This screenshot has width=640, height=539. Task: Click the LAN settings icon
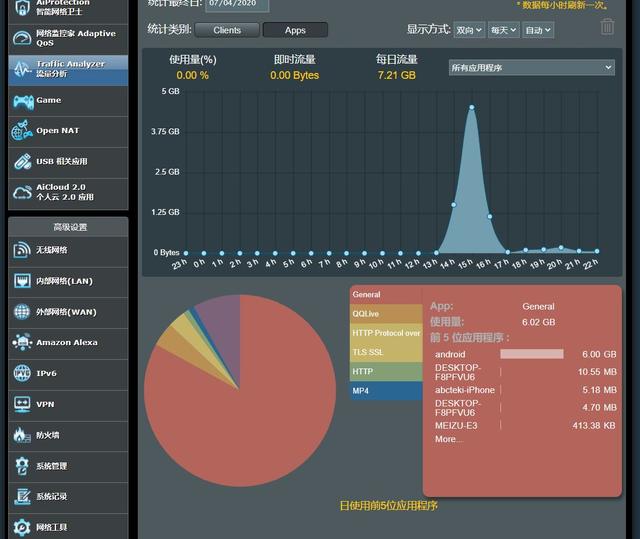tap(22, 281)
